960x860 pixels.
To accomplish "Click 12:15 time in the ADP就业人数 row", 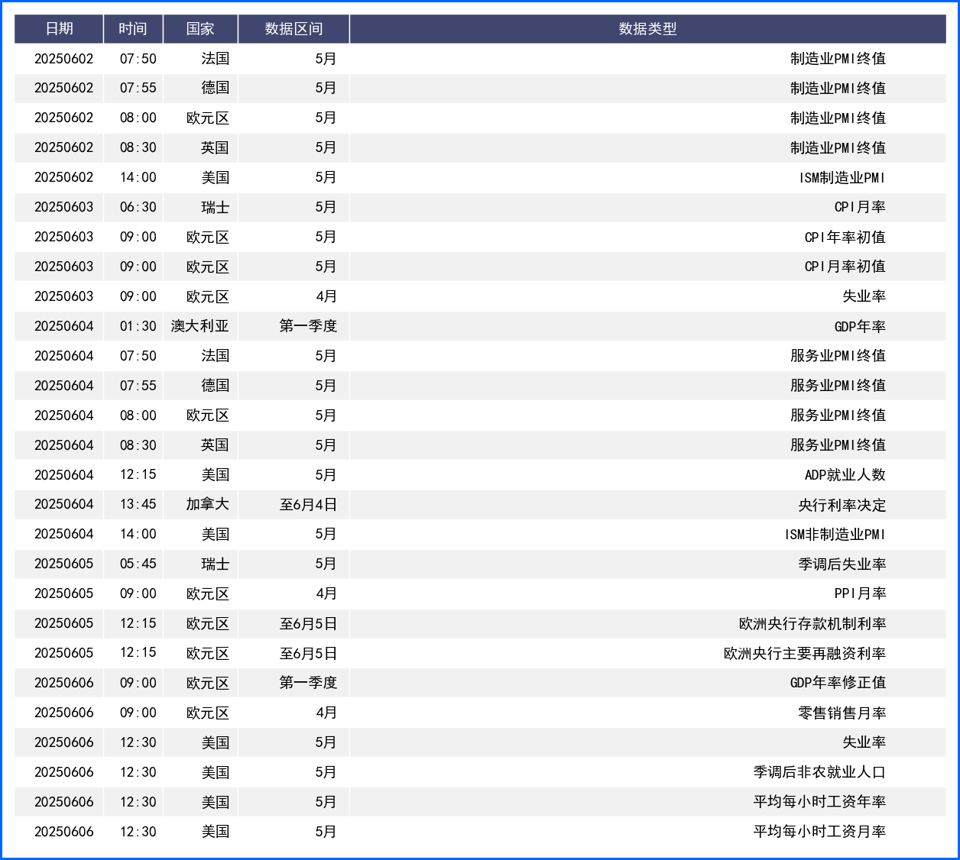I will tap(138, 474).
